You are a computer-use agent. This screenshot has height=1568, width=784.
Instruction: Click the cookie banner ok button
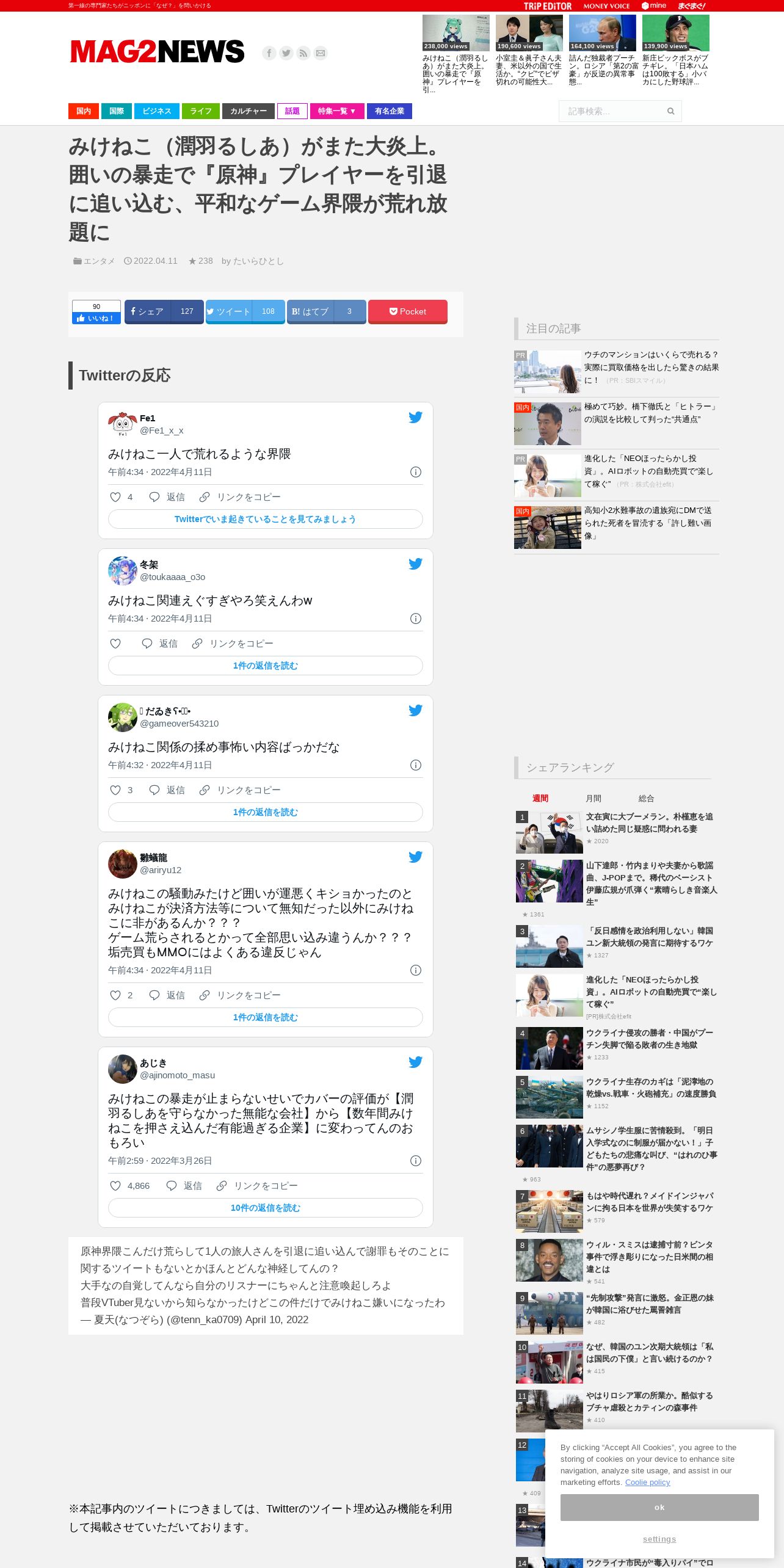click(659, 1508)
